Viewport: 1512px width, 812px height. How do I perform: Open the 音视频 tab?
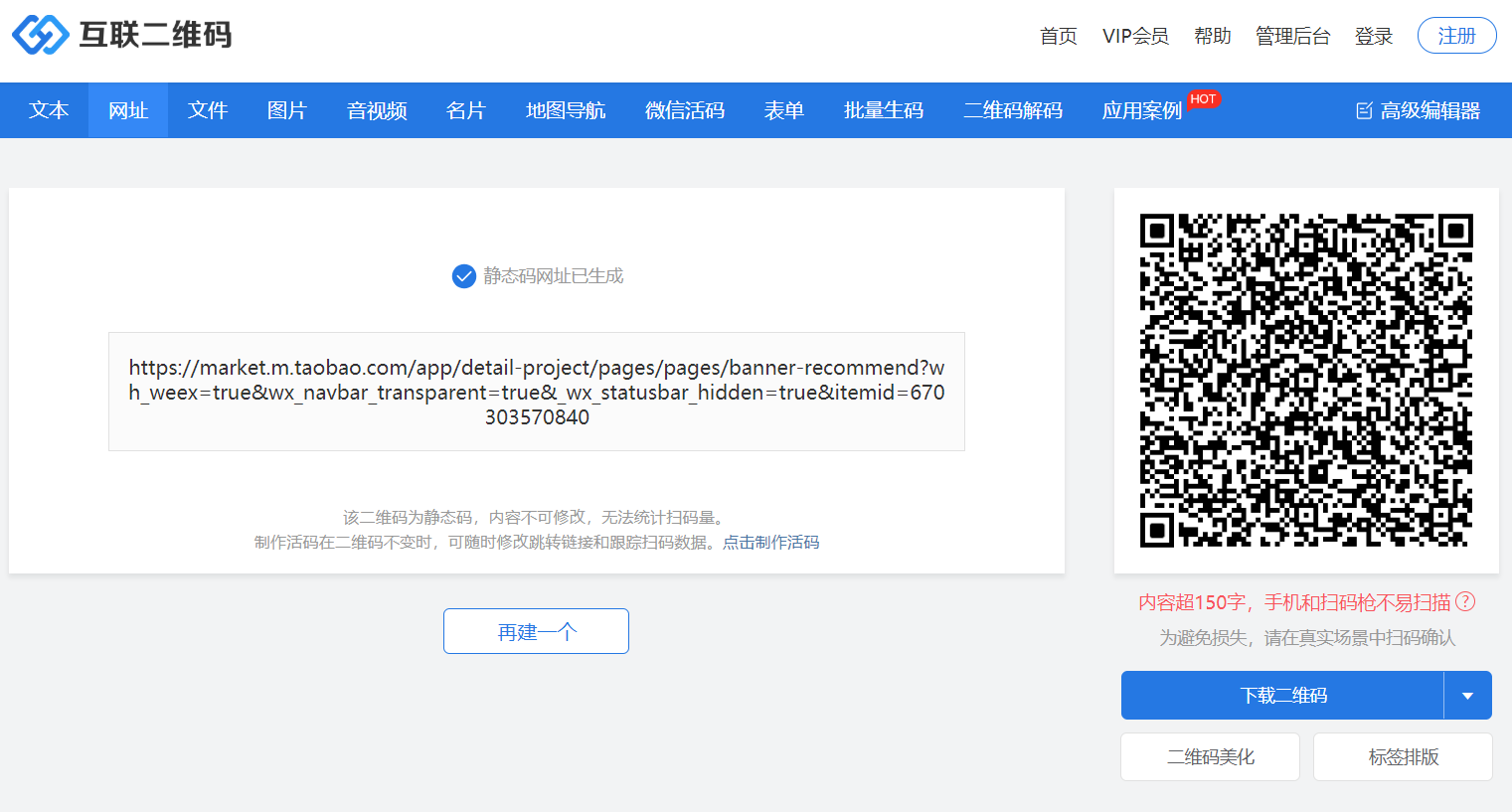pos(376,110)
